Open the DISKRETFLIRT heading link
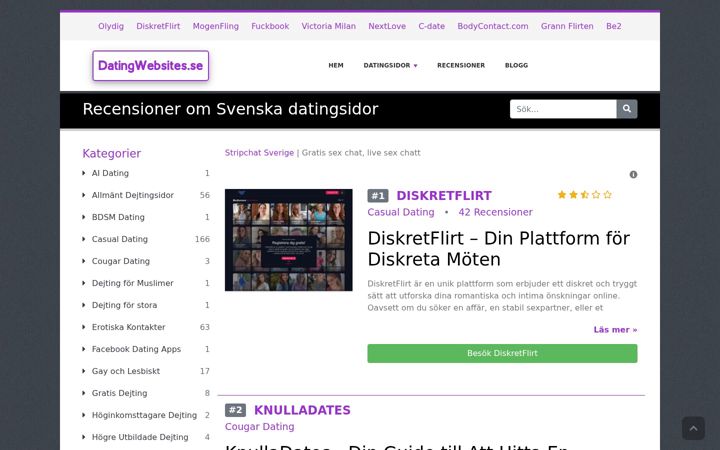 (444, 196)
